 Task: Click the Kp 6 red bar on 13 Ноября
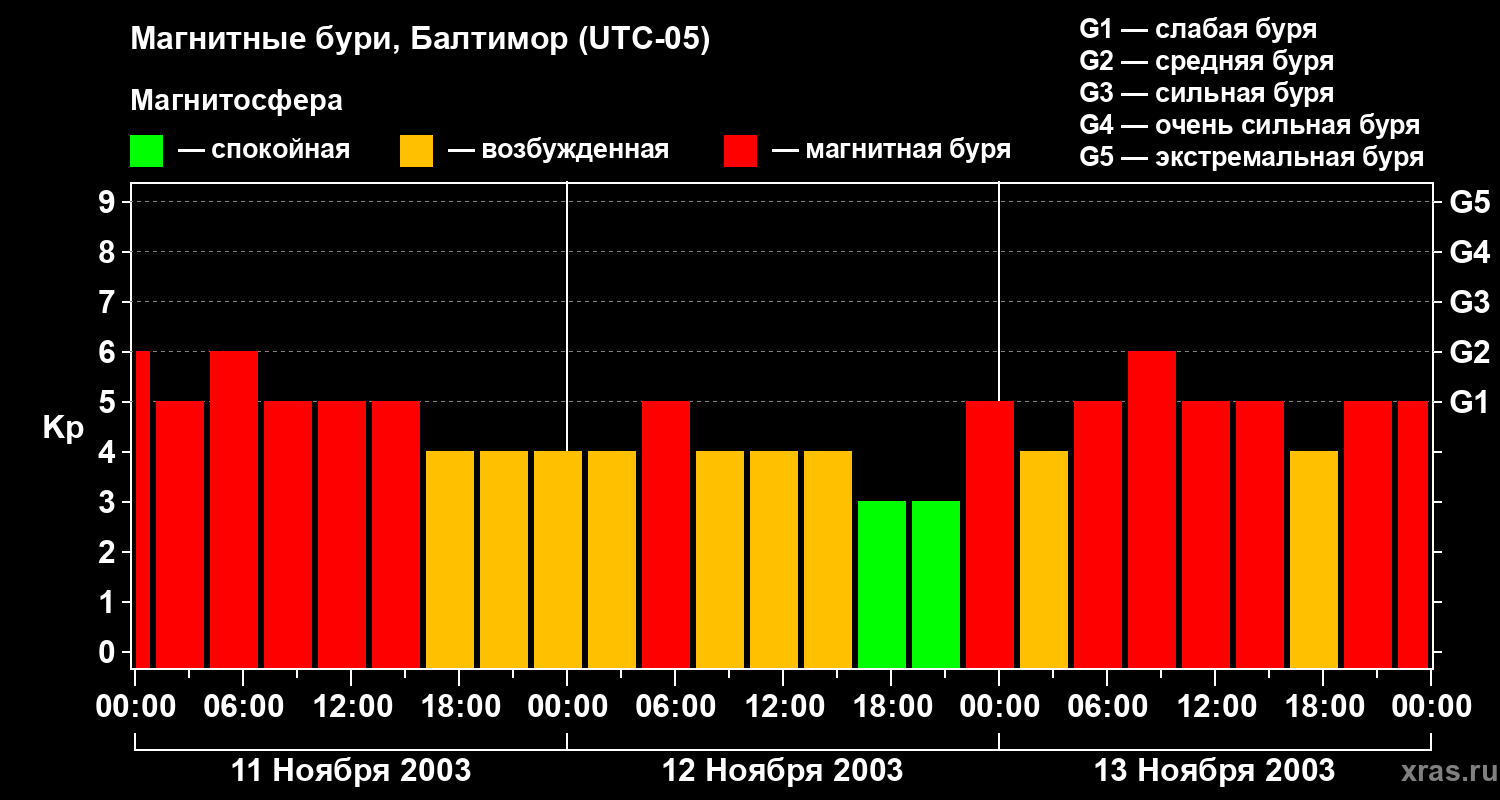pos(1152,509)
